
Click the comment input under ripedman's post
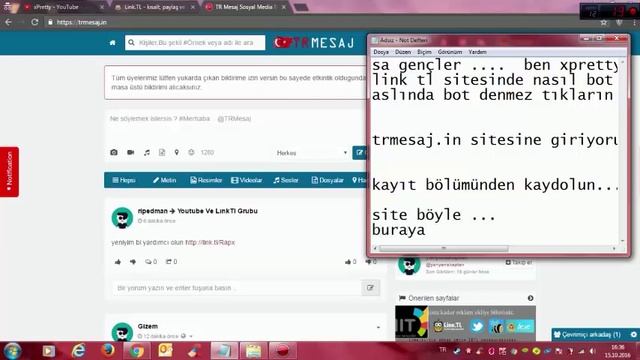(x=237, y=288)
